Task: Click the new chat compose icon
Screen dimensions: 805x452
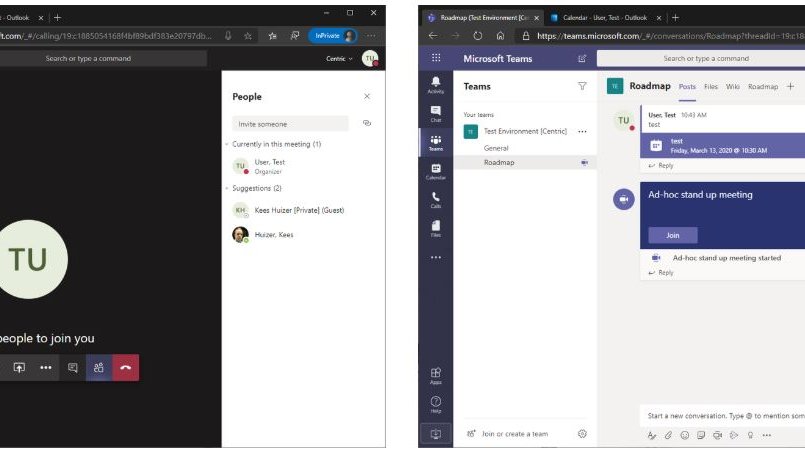Action: (582, 59)
